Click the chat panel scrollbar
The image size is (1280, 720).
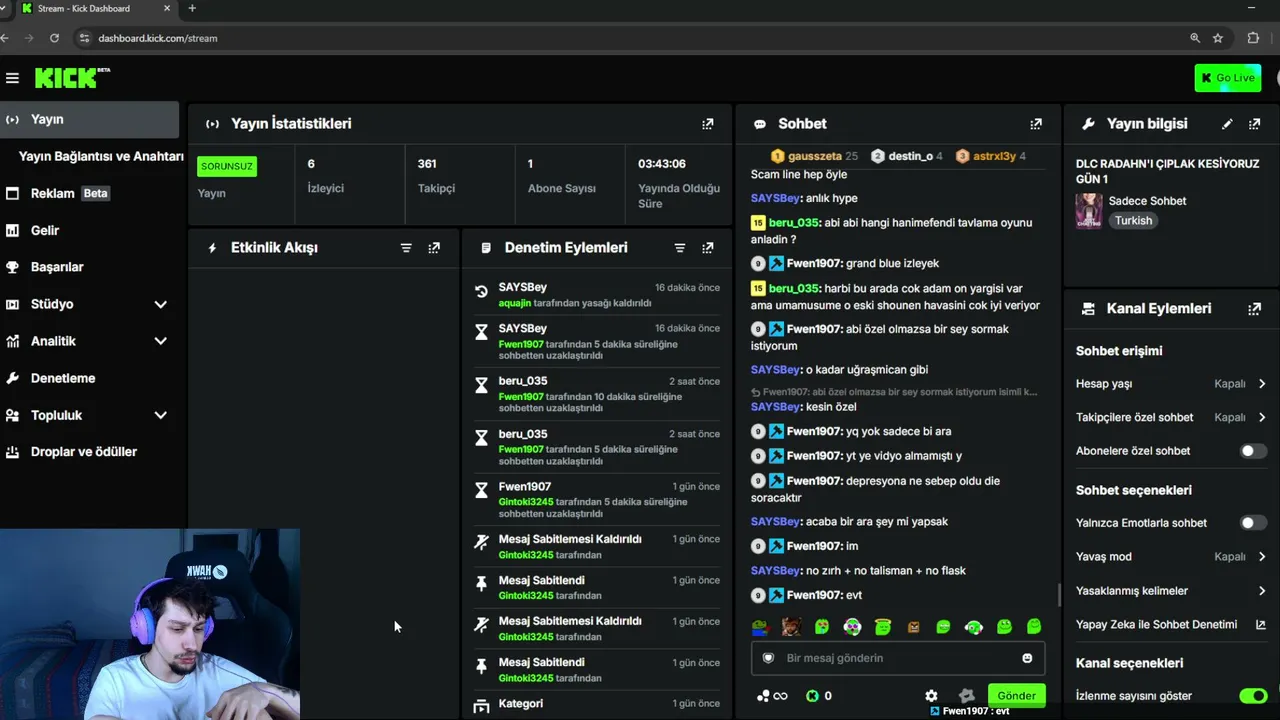(x=1060, y=594)
